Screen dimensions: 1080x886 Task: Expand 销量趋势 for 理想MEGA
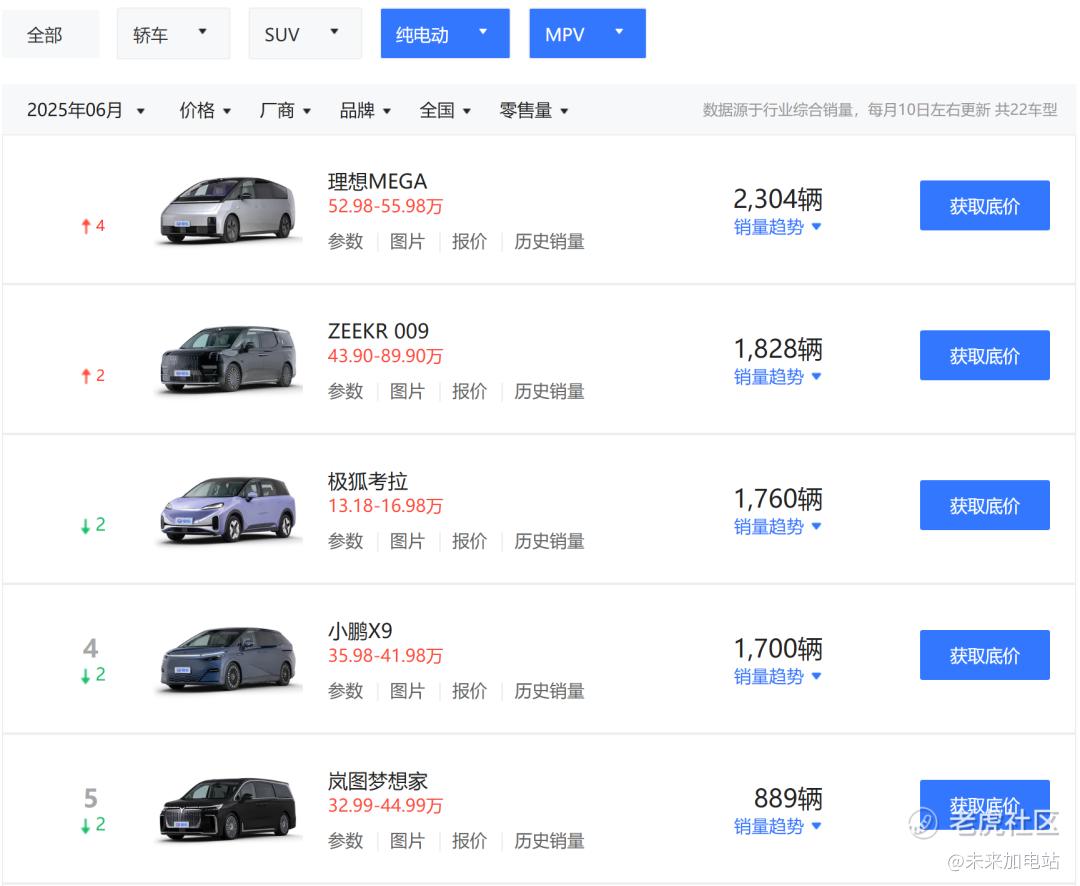[x=777, y=227]
